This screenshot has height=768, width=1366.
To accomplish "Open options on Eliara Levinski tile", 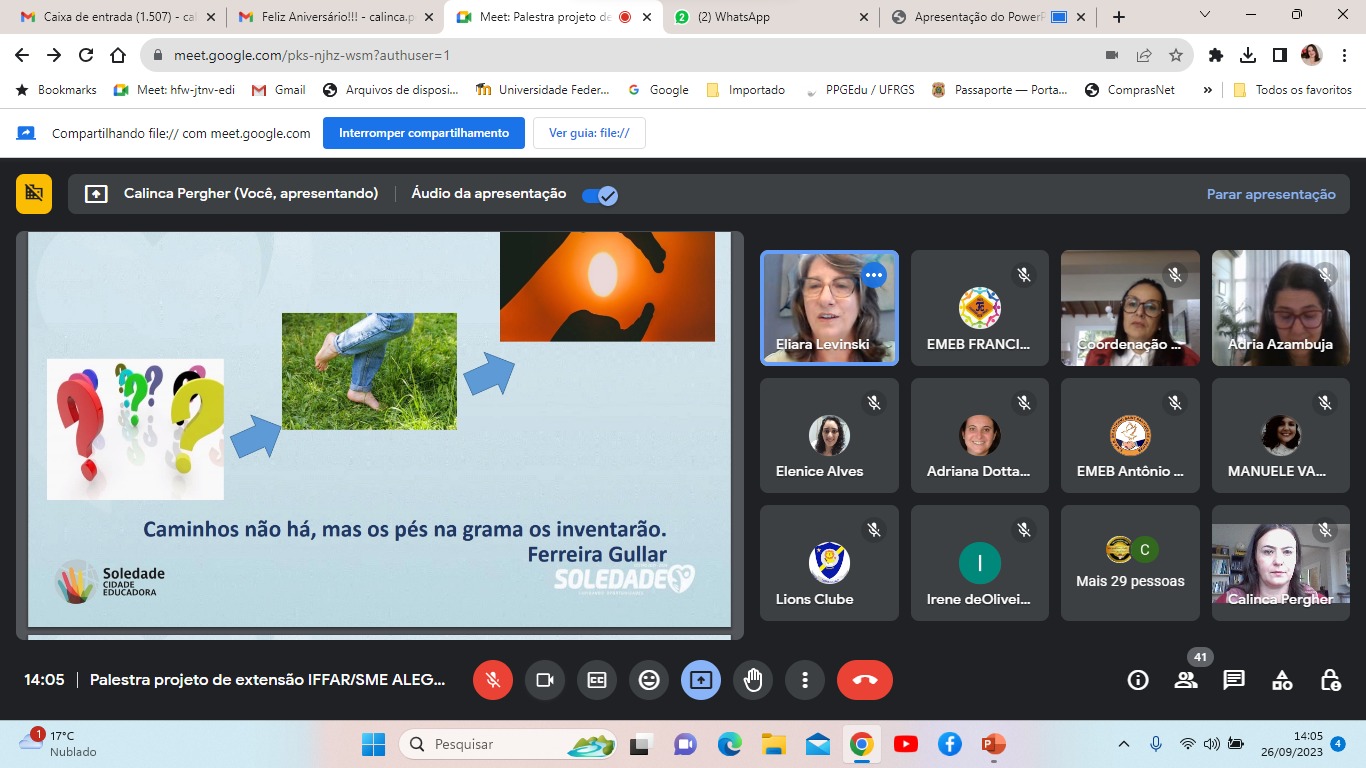I will (874, 275).
